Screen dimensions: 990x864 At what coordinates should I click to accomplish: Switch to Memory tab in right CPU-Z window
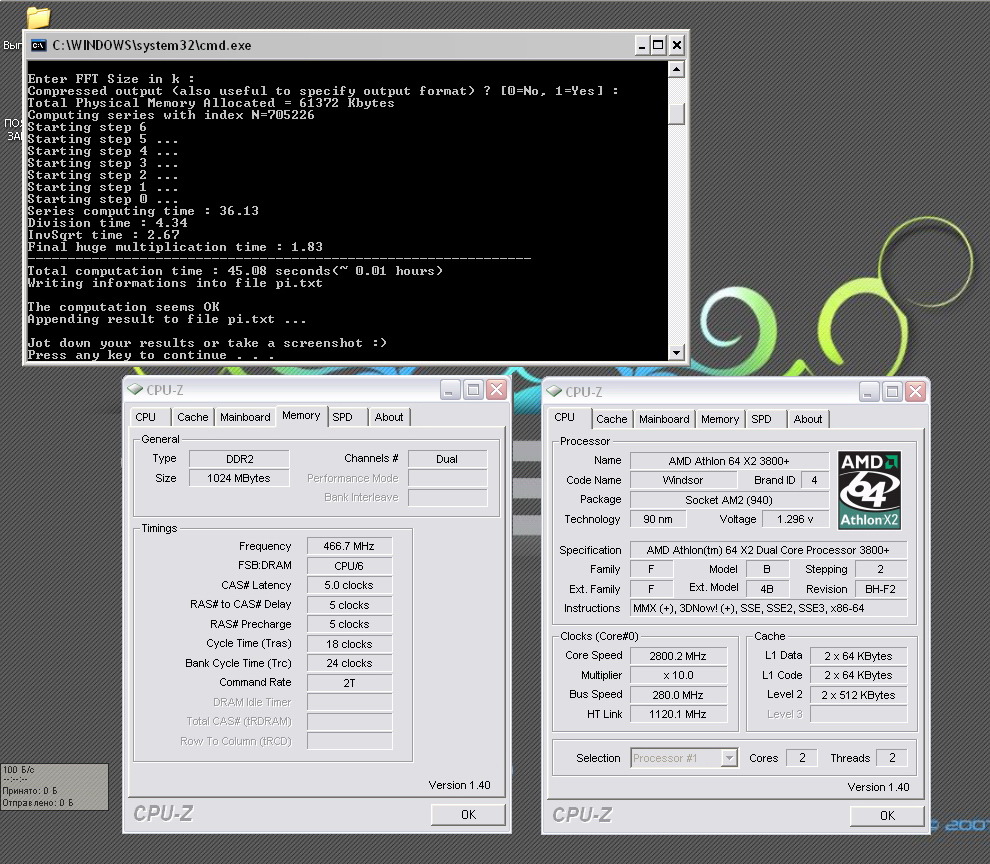click(x=720, y=419)
